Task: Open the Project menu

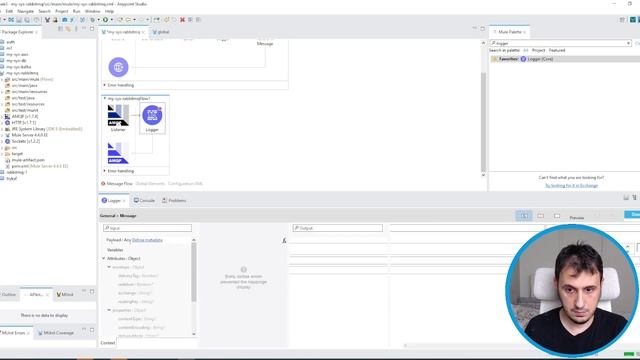Action: point(61,11)
